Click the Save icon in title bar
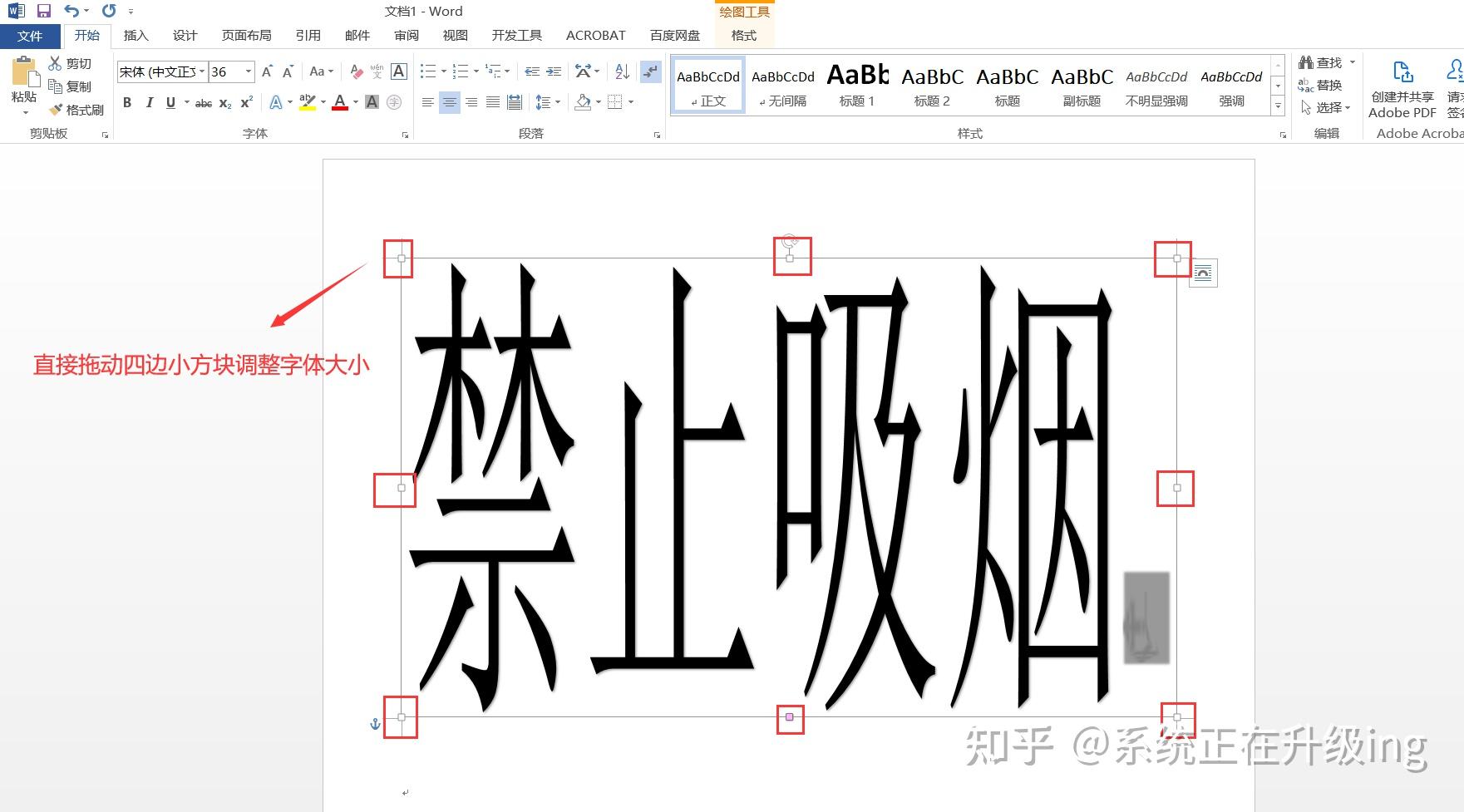Viewport: 1464px width, 812px height. [x=44, y=11]
